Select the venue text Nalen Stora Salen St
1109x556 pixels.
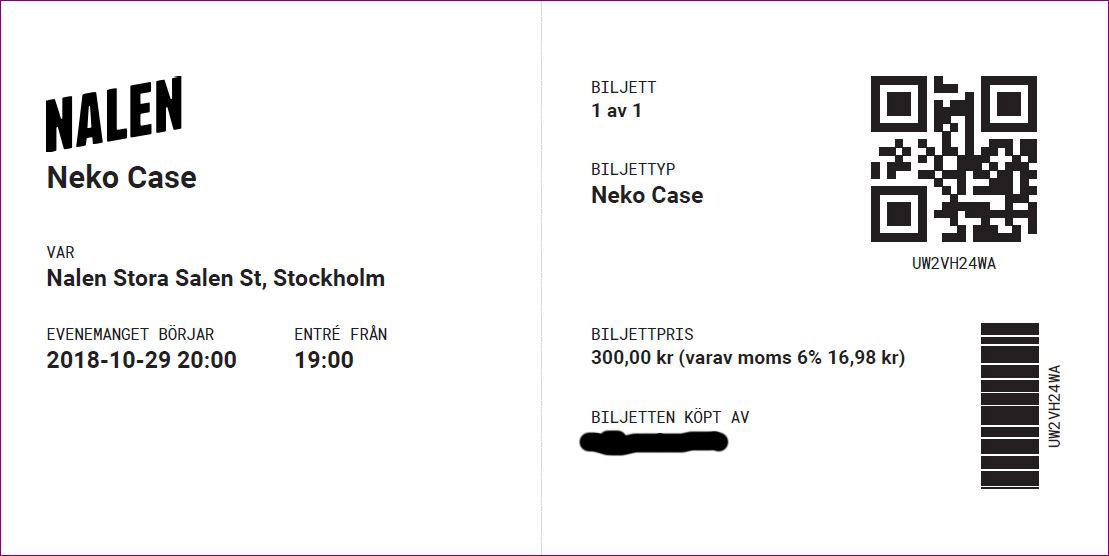tap(153, 278)
